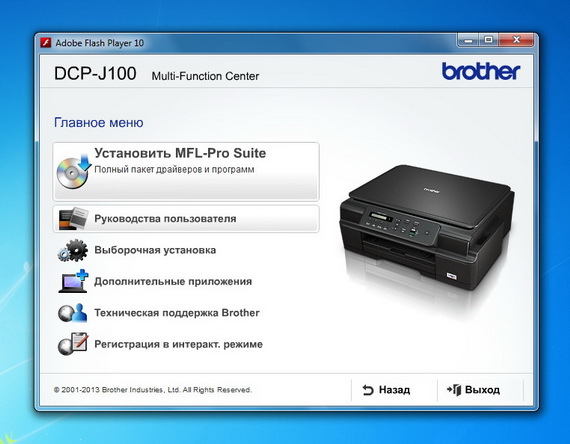Click the laptop plus icon for additional applications
This screenshot has height=444, width=570.
click(x=73, y=281)
